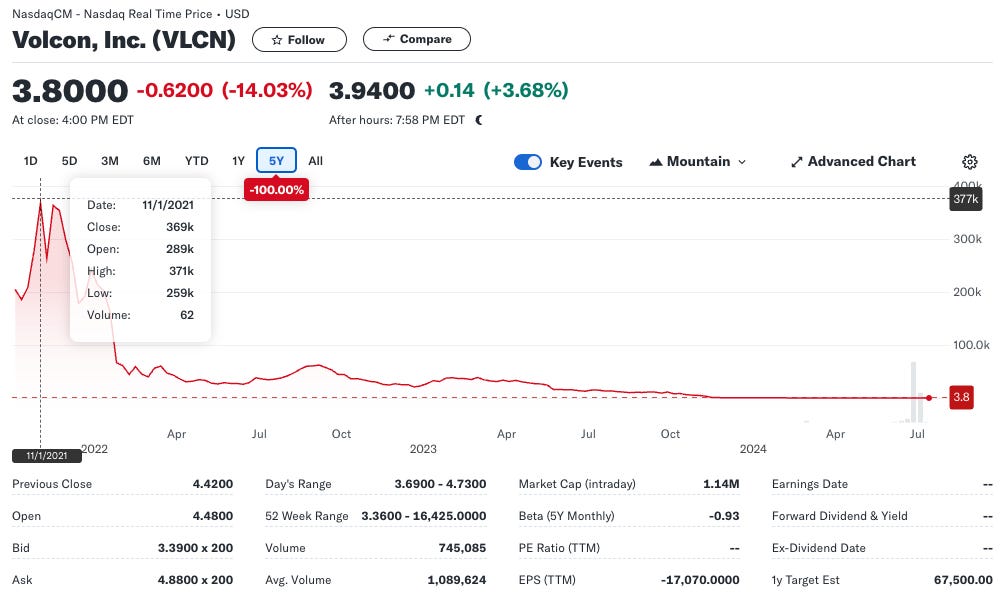Click the Market Cap value 1.14M
1007x602 pixels.
click(721, 484)
